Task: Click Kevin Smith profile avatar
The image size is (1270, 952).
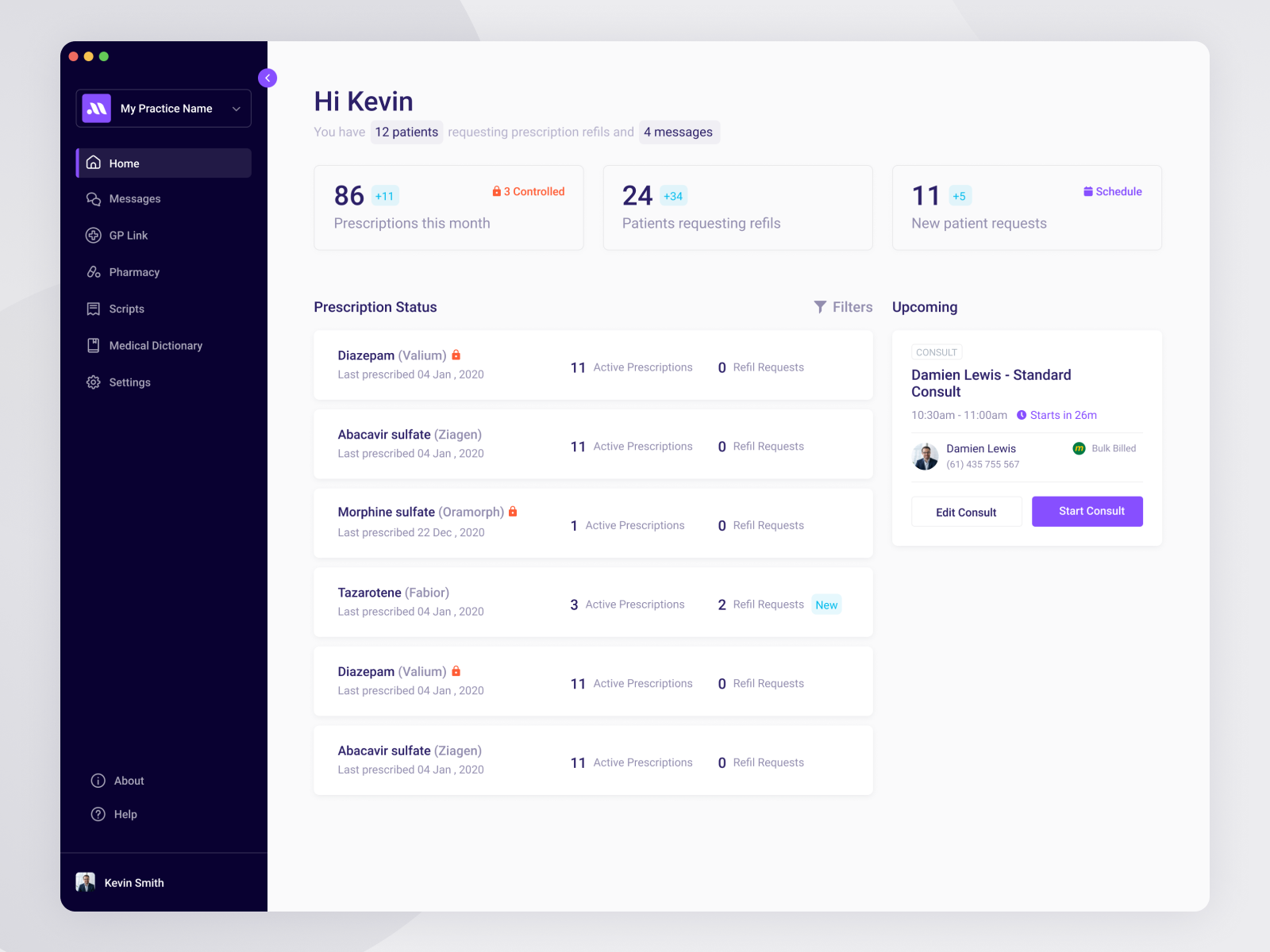Action: tap(85, 882)
